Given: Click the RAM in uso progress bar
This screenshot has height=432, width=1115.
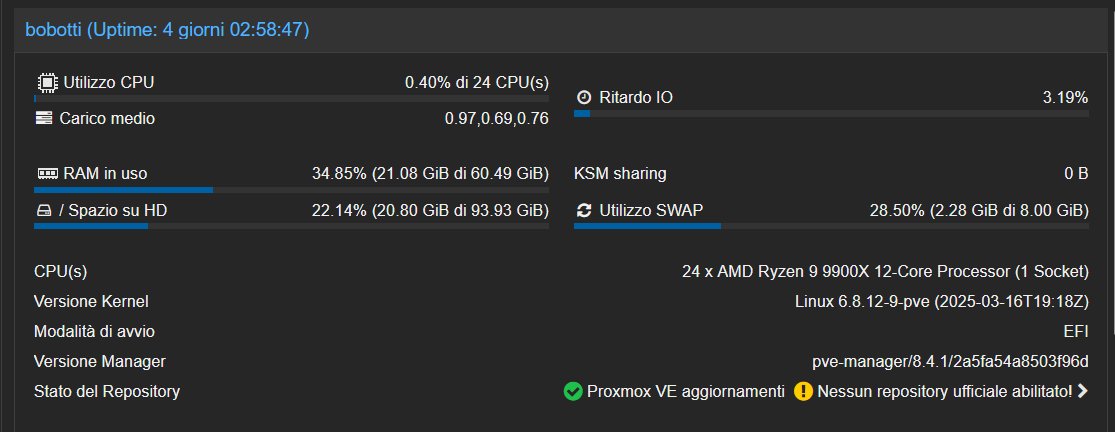Looking at the screenshot, I should [x=292, y=190].
